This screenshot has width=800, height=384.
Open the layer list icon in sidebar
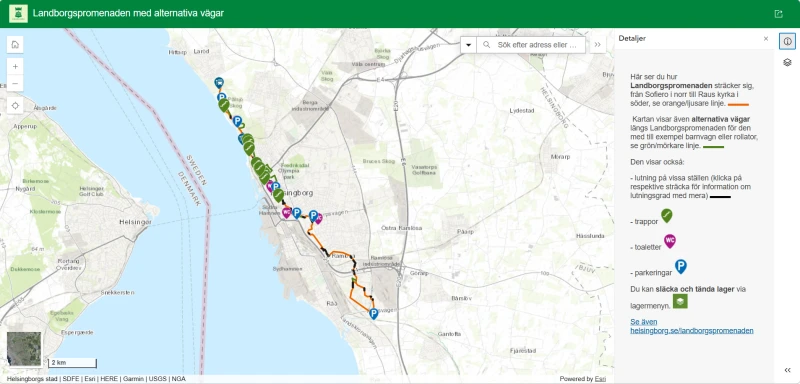787,62
